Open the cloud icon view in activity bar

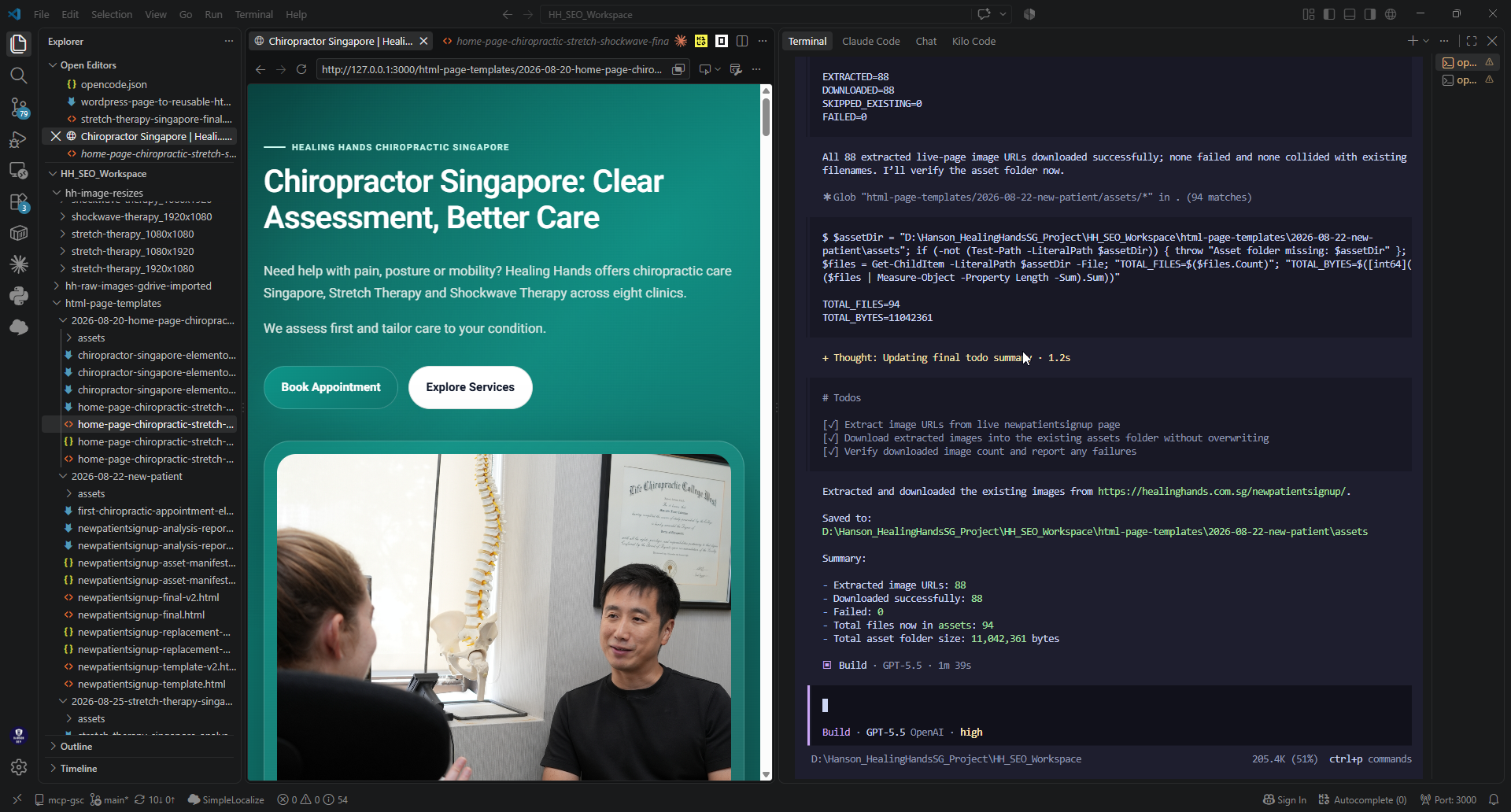coord(19,327)
